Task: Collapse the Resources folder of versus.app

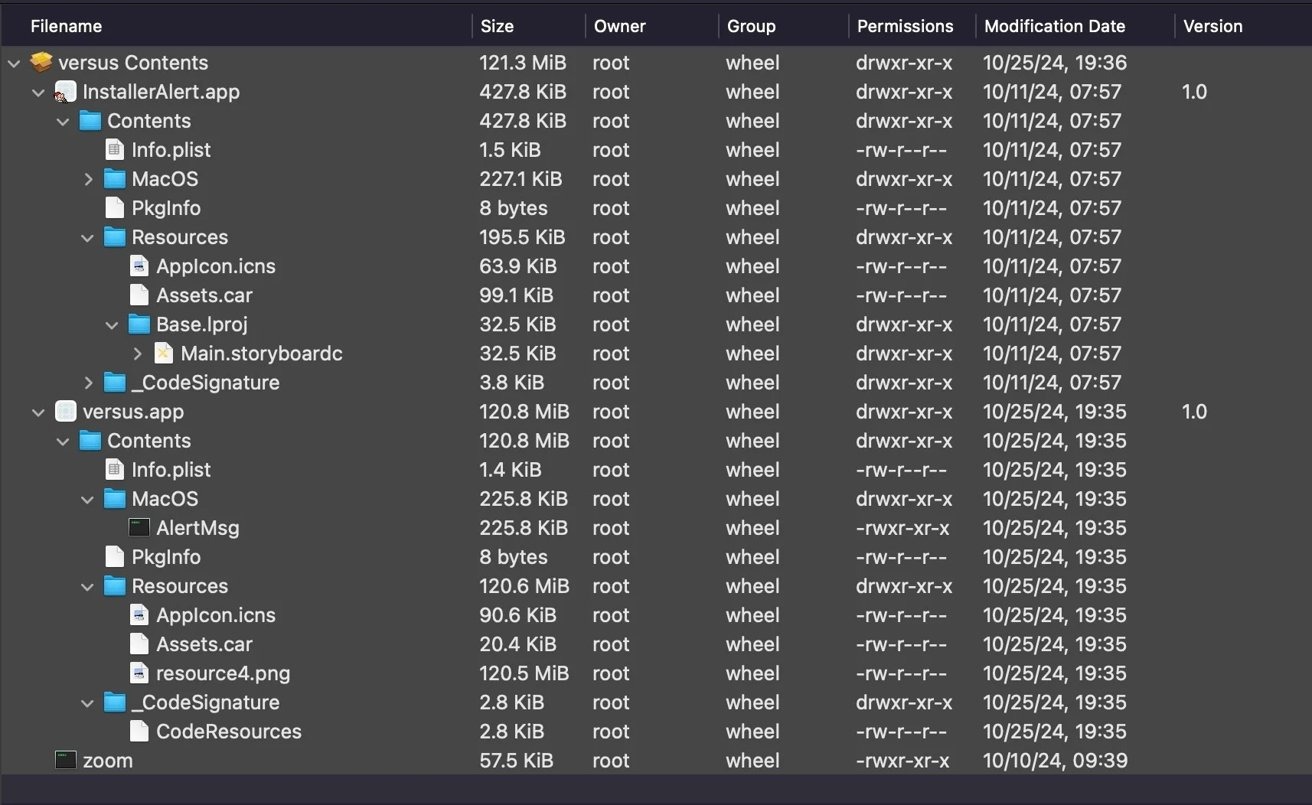Action: [x=87, y=586]
